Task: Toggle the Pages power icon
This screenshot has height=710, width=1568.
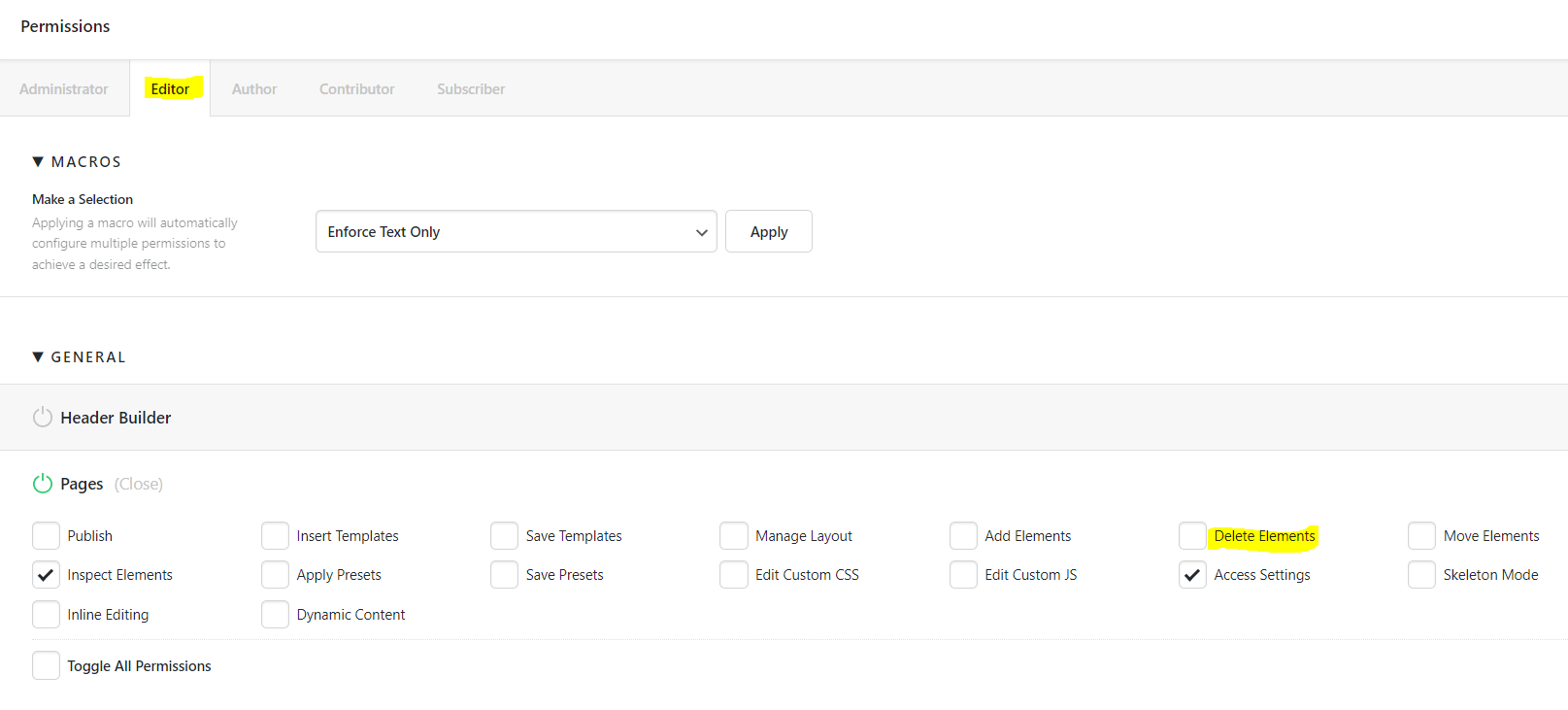Action: coord(43,483)
